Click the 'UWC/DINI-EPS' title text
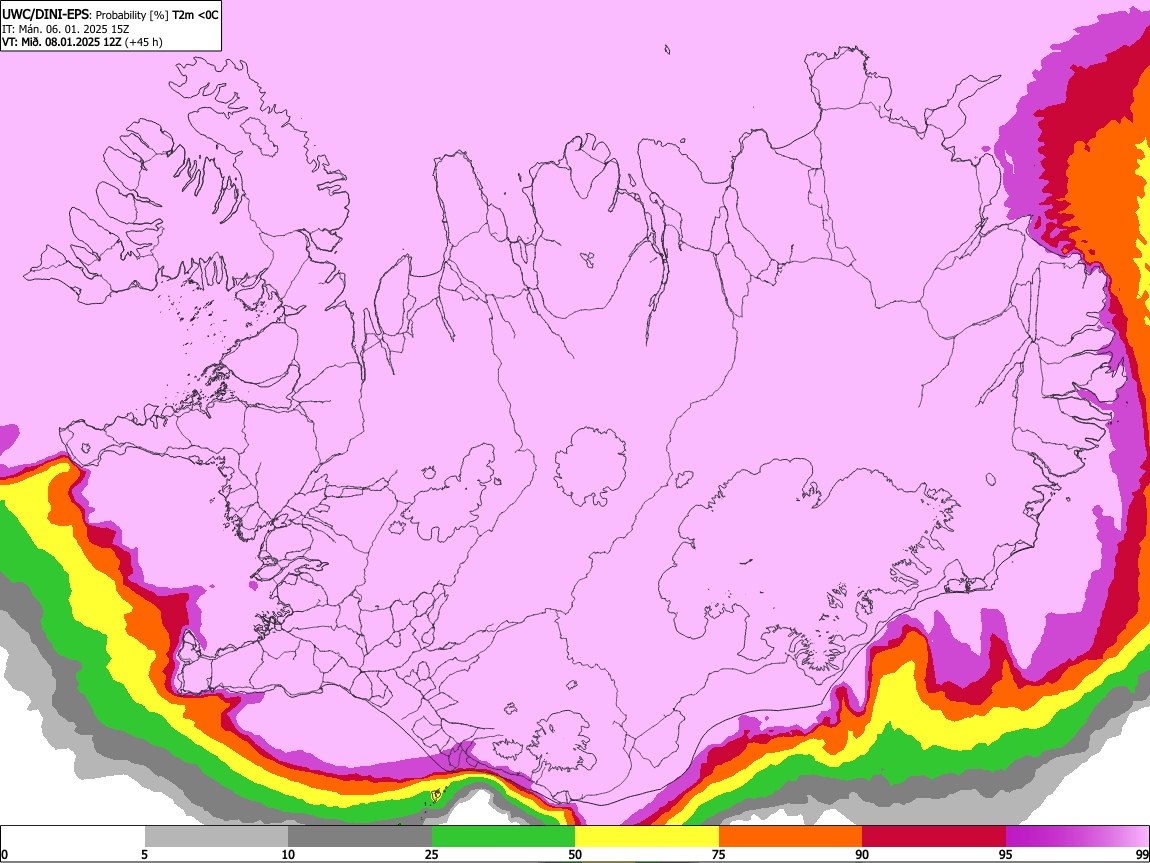 coord(44,15)
